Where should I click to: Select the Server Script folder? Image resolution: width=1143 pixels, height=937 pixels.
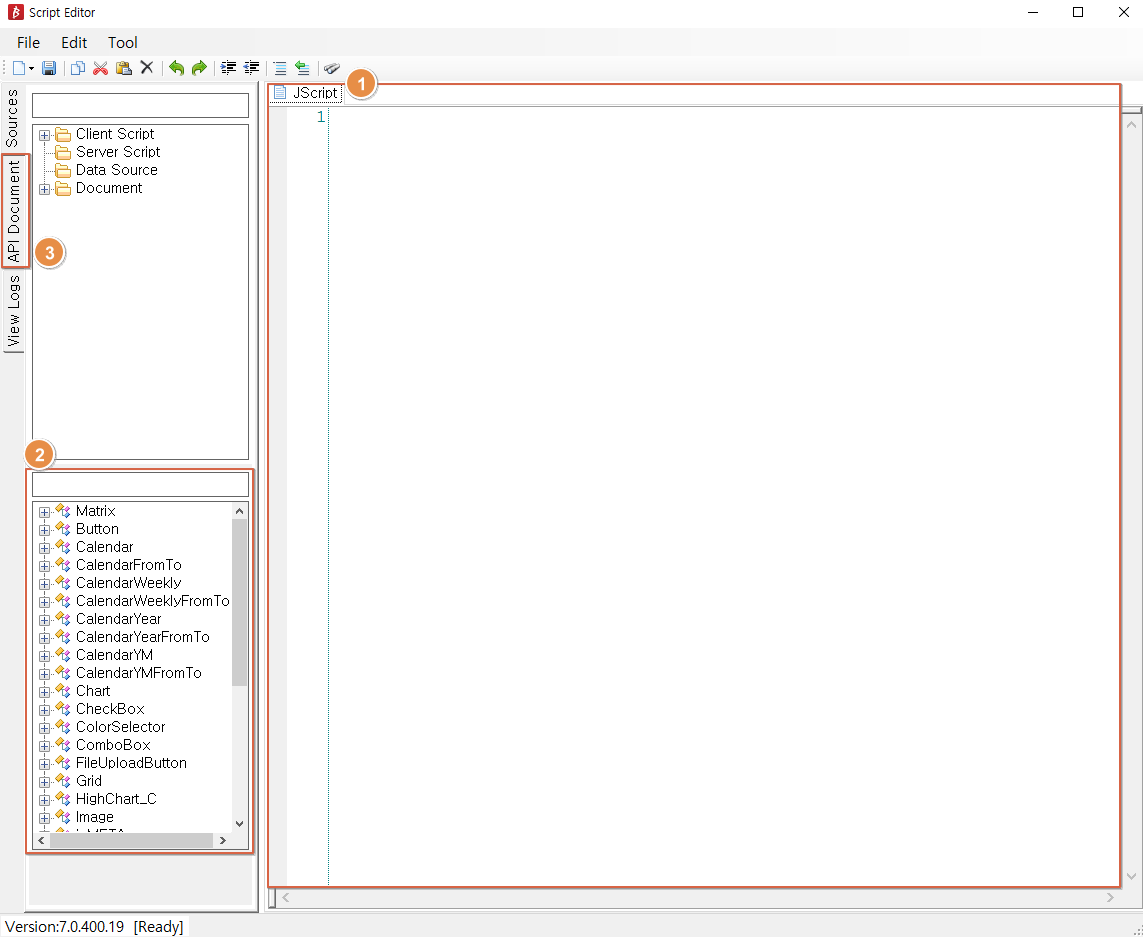[117, 152]
